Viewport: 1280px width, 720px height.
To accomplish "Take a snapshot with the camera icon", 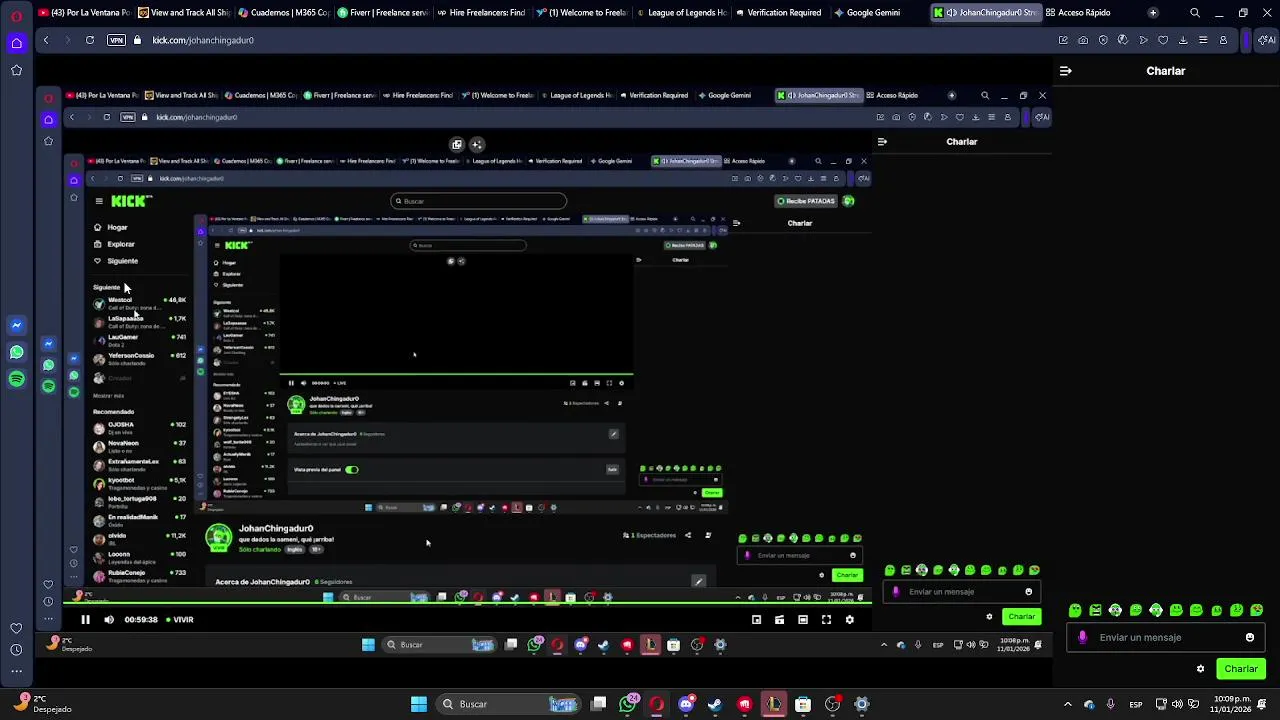I will pos(1083,40).
